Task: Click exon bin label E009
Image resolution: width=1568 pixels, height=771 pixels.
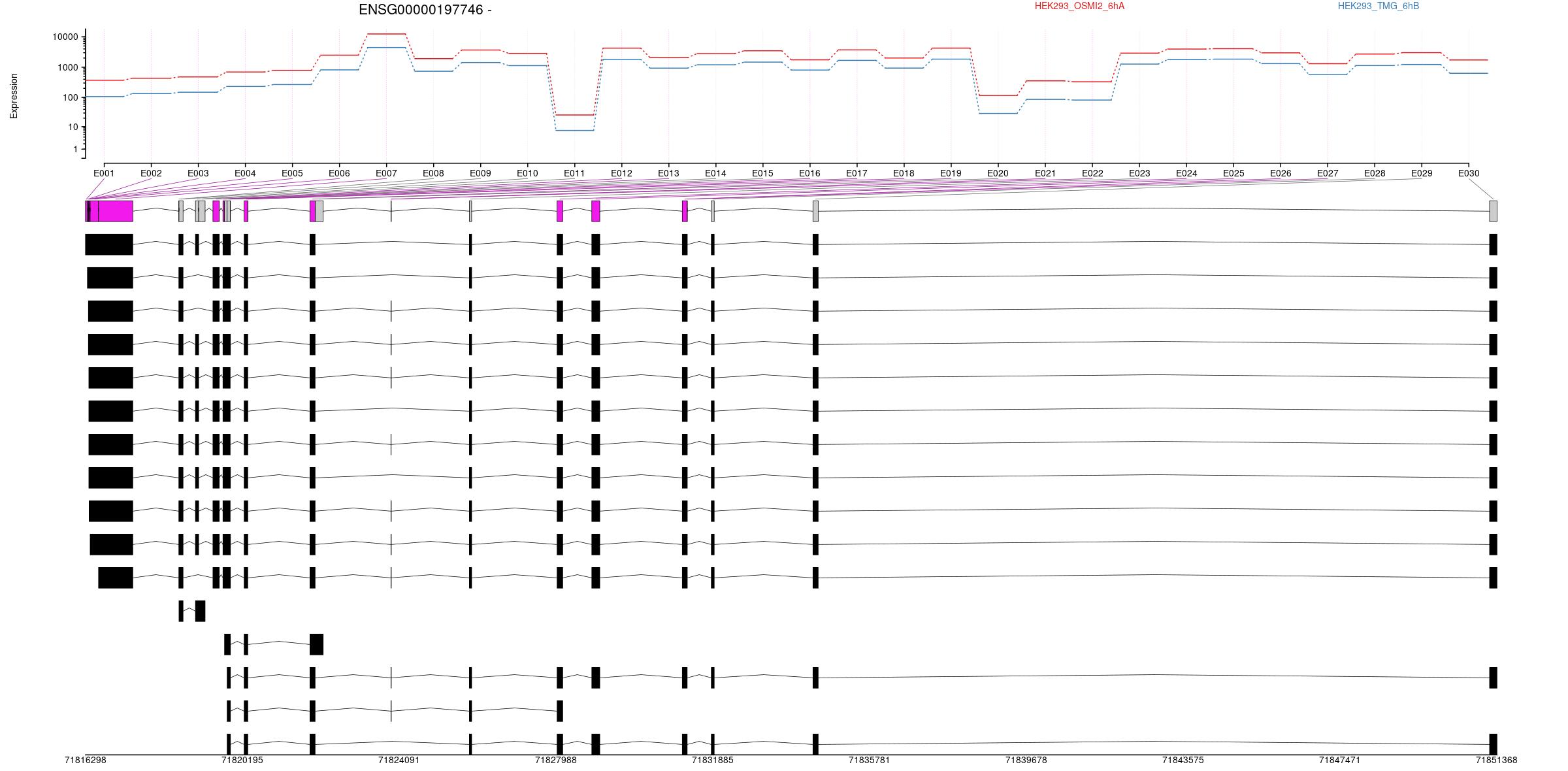Action: [x=480, y=173]
